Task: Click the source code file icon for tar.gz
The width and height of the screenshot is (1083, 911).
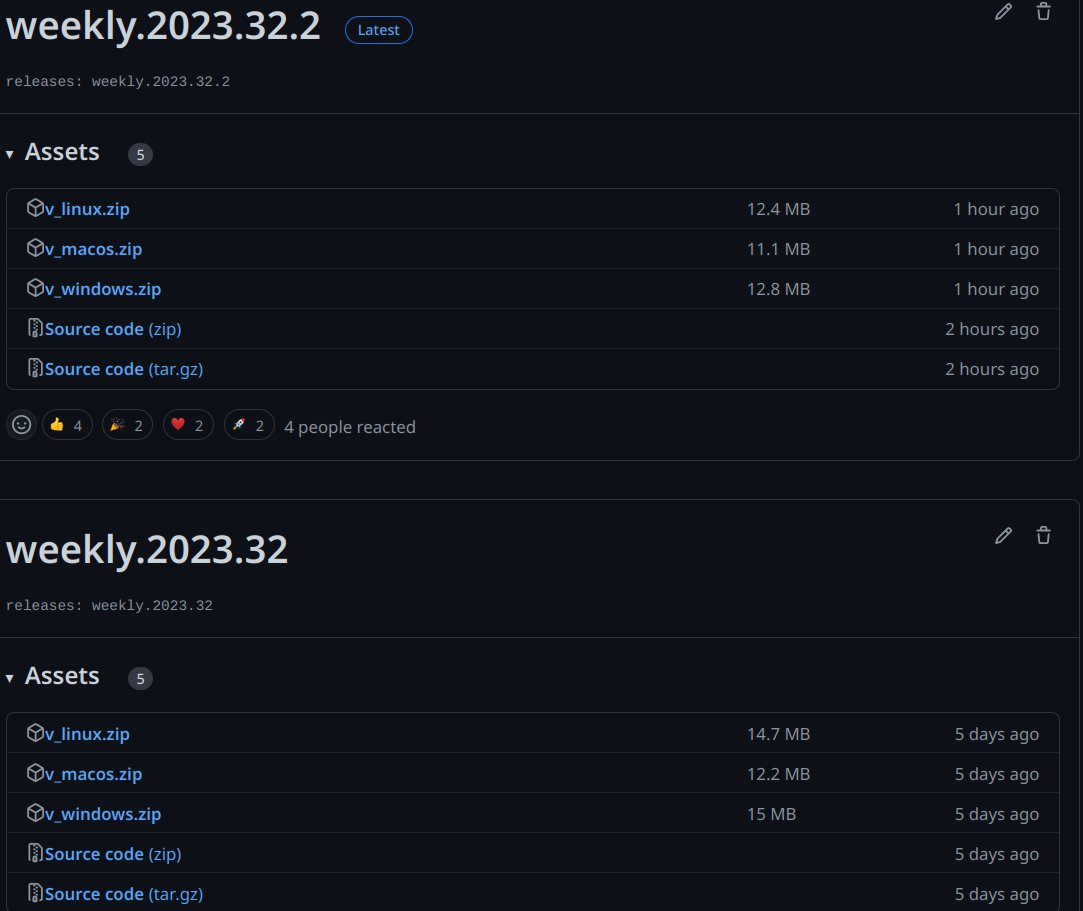Action: point(33,368)
